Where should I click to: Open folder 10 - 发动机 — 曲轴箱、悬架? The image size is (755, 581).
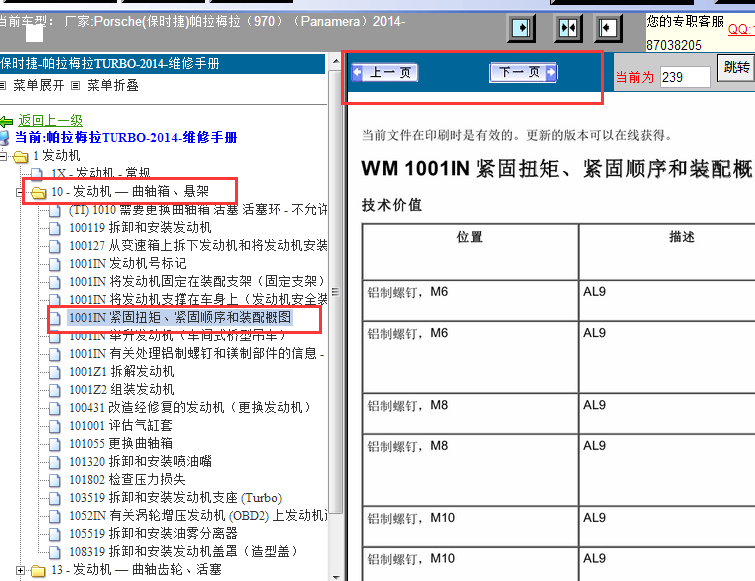(130, 192)
